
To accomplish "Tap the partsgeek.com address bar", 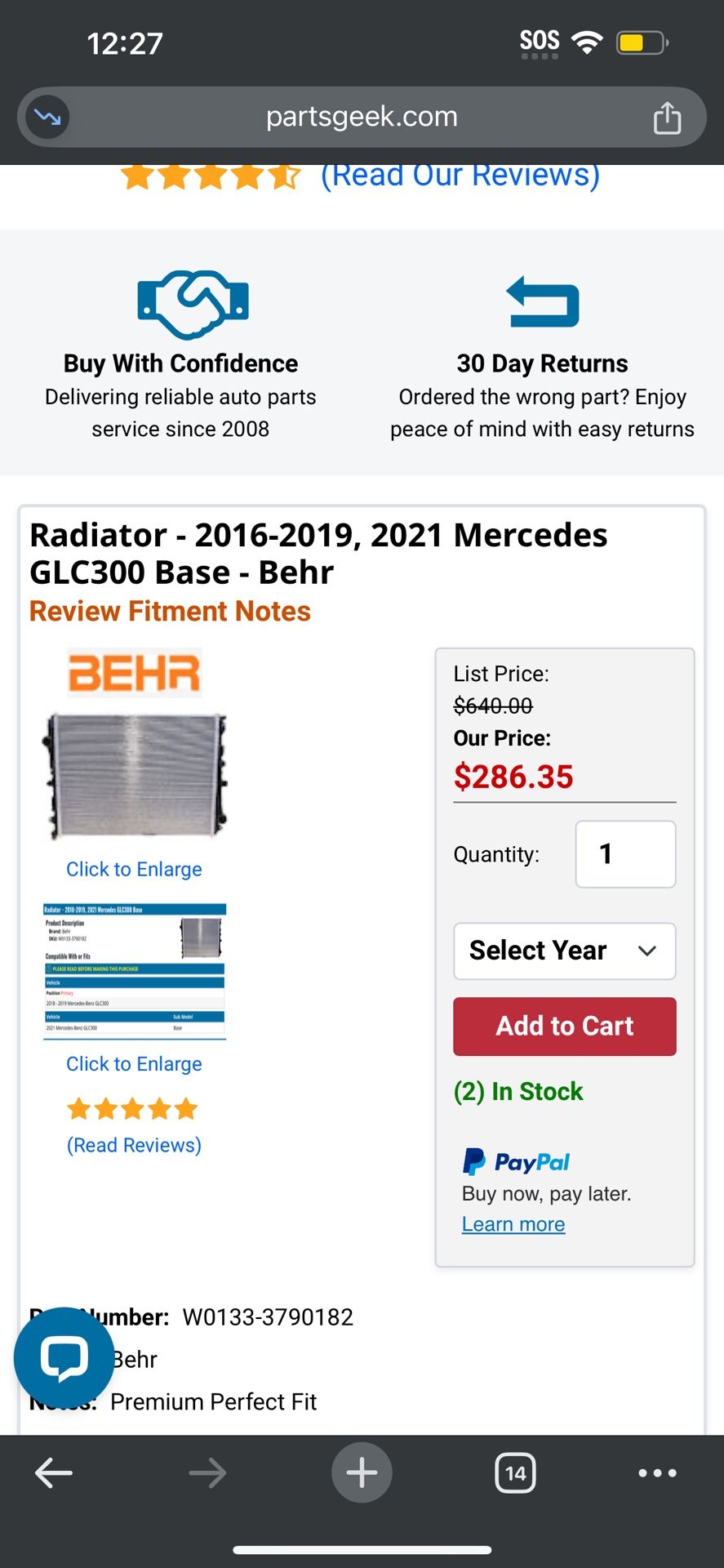I will coord(362,117).
